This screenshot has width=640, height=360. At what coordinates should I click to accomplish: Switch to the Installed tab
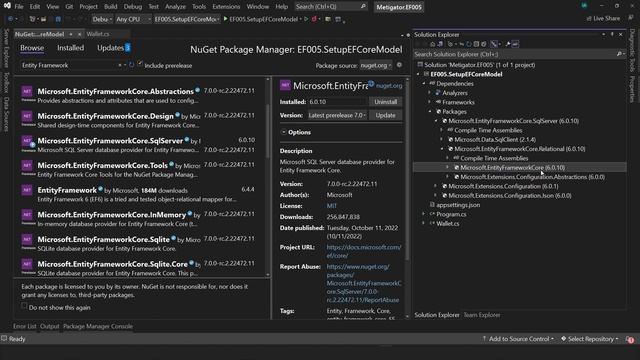tap(70, 48)
